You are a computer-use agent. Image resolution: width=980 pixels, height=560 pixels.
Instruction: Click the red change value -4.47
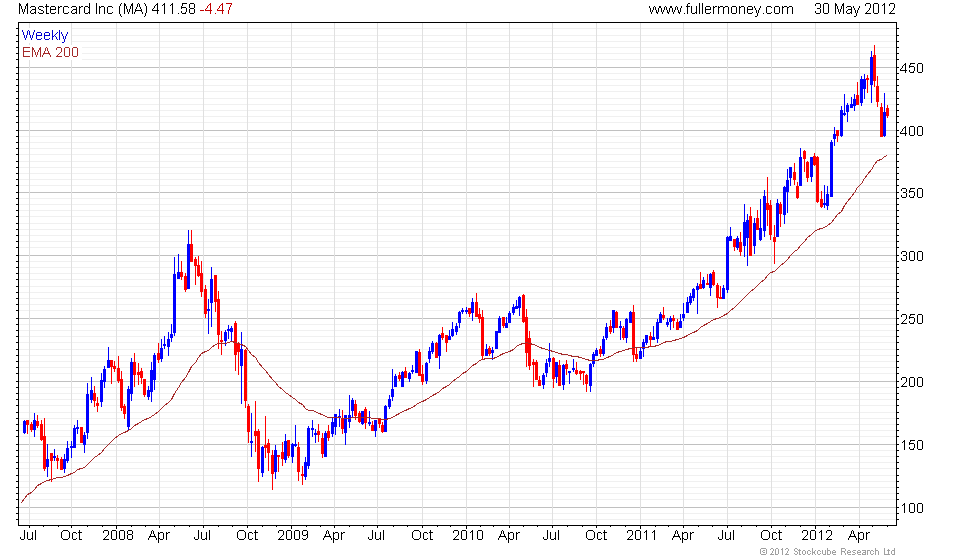click(216, 9)
